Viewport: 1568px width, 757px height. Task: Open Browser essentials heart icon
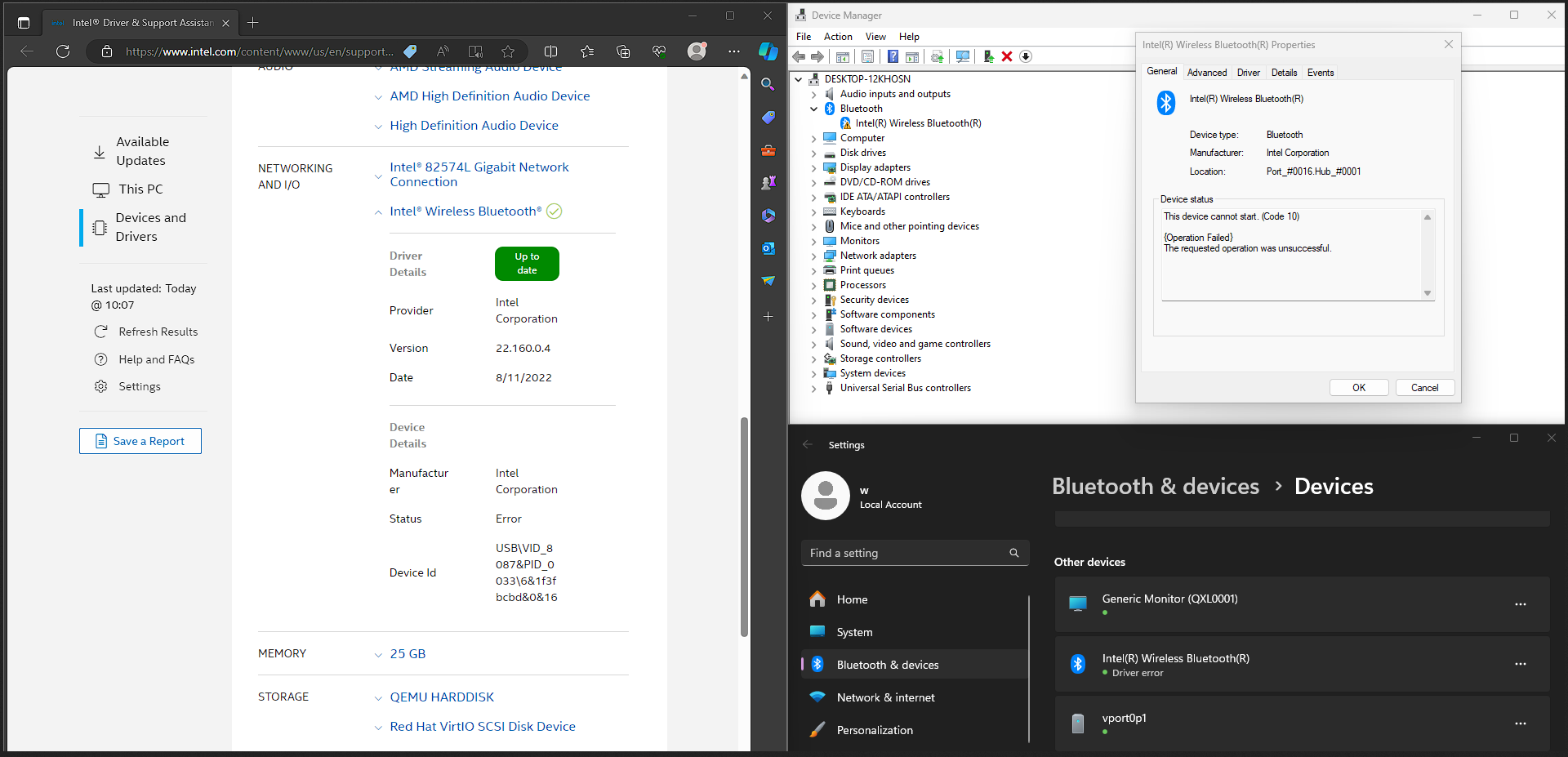click(659, 51)
